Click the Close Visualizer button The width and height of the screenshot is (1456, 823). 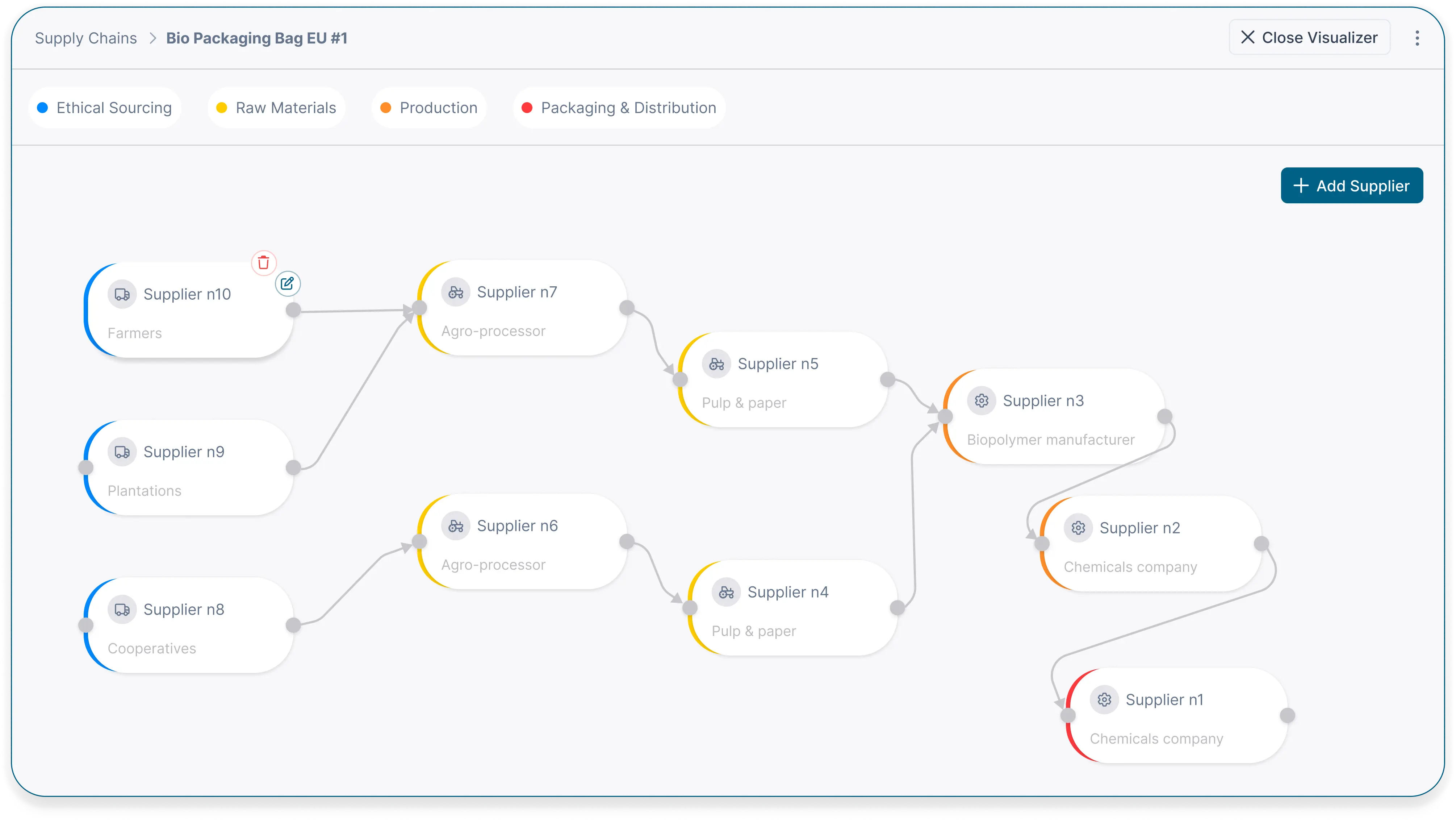(x=1309, y=37)
